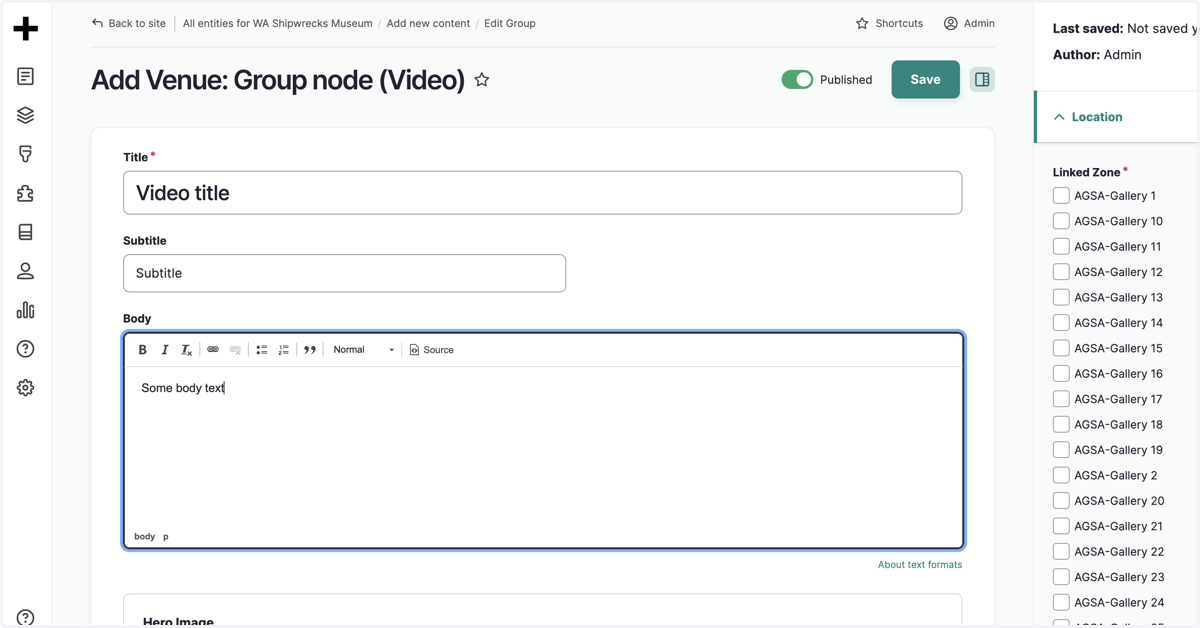Click the plus logo in the sidebar
This screenshot has height=628, width=1200.
coord(26,29)
